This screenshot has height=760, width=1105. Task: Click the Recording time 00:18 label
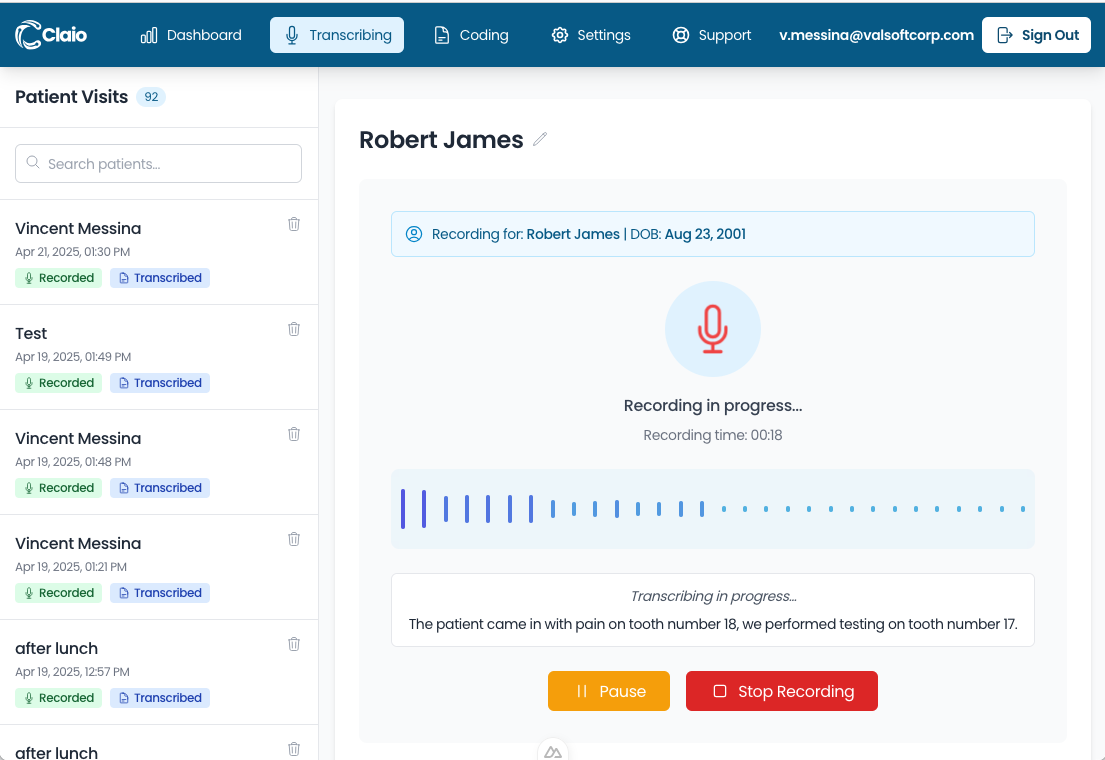coord(712,435)
